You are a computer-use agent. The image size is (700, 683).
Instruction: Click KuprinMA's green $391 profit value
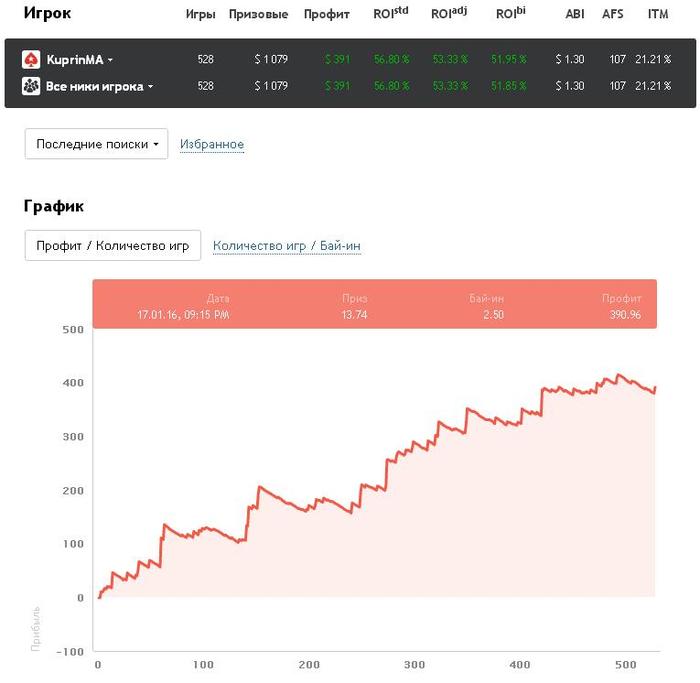[x=337, y=60]
